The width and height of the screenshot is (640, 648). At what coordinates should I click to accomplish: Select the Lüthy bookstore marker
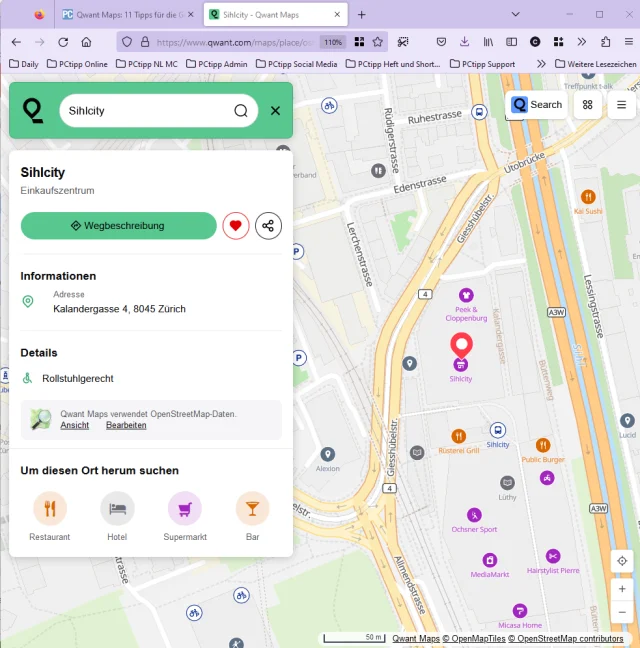point(507,483)
